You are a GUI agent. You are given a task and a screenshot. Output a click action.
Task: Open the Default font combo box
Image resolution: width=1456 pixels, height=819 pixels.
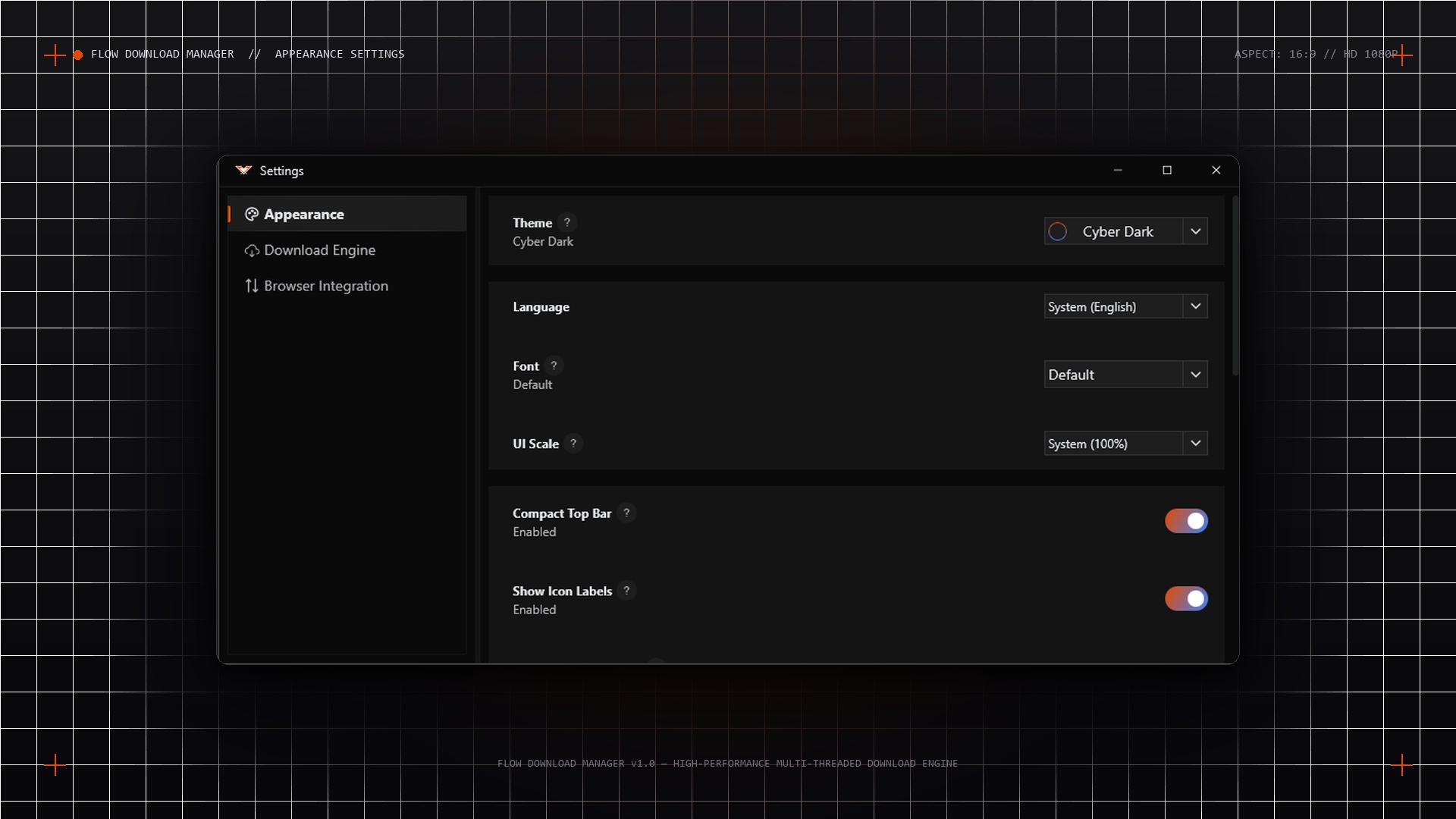click(1125, 375)
